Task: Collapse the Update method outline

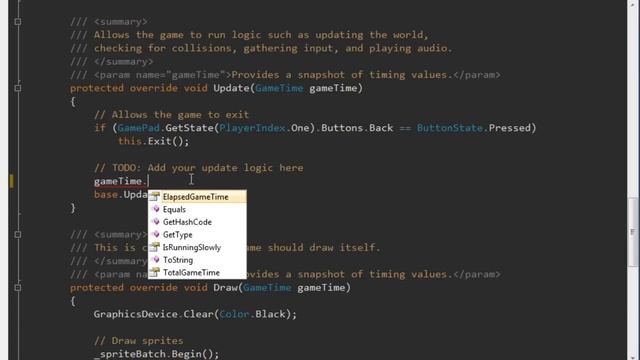Action: click(x=18, y=88)
